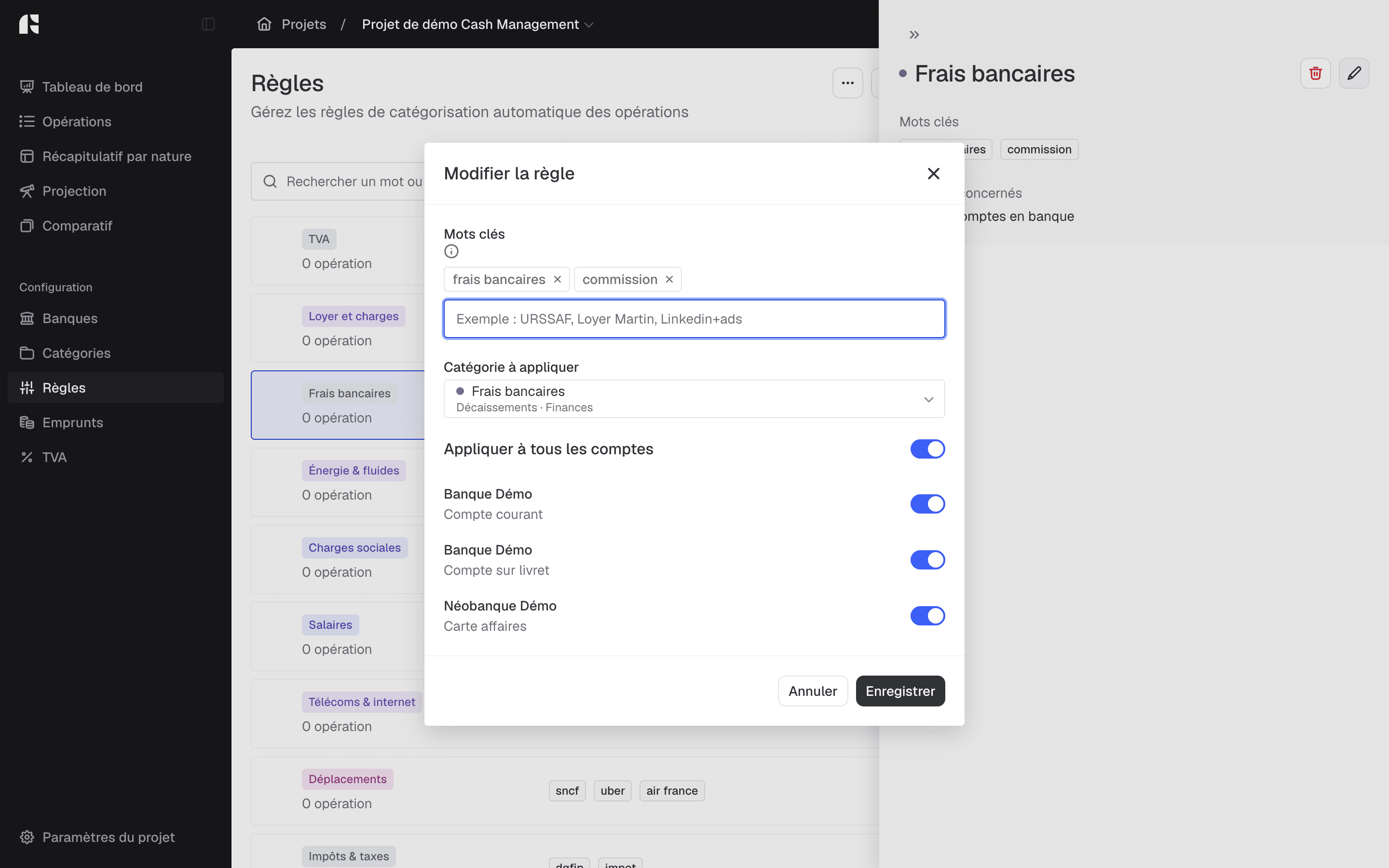
Task: Click the uber keyword tag
Action: coord(613,790)
